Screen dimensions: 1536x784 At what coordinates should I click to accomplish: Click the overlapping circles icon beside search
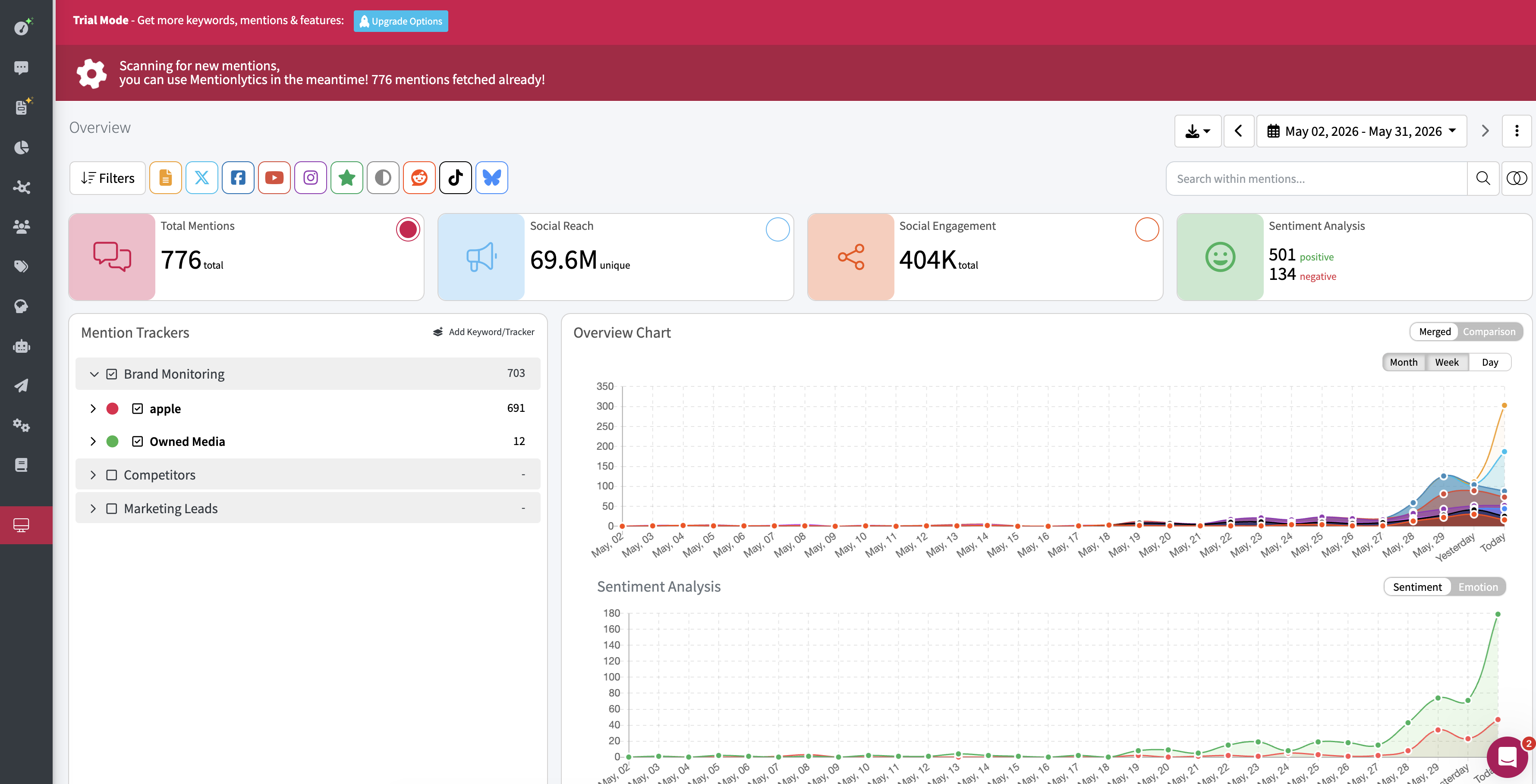point(1516,178)
